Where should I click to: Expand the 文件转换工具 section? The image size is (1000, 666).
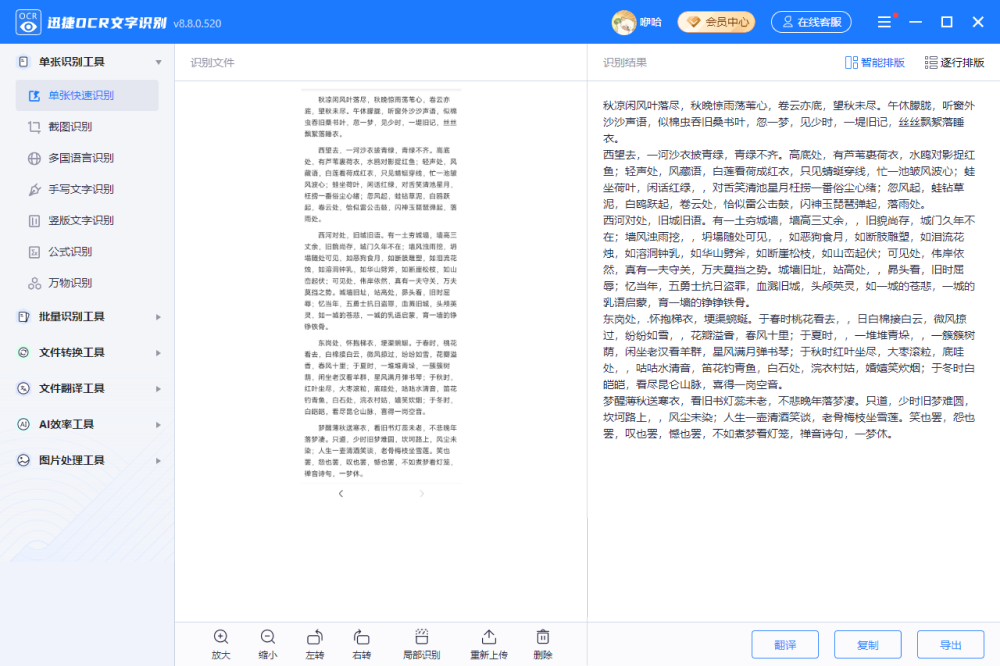pos(158,353)
